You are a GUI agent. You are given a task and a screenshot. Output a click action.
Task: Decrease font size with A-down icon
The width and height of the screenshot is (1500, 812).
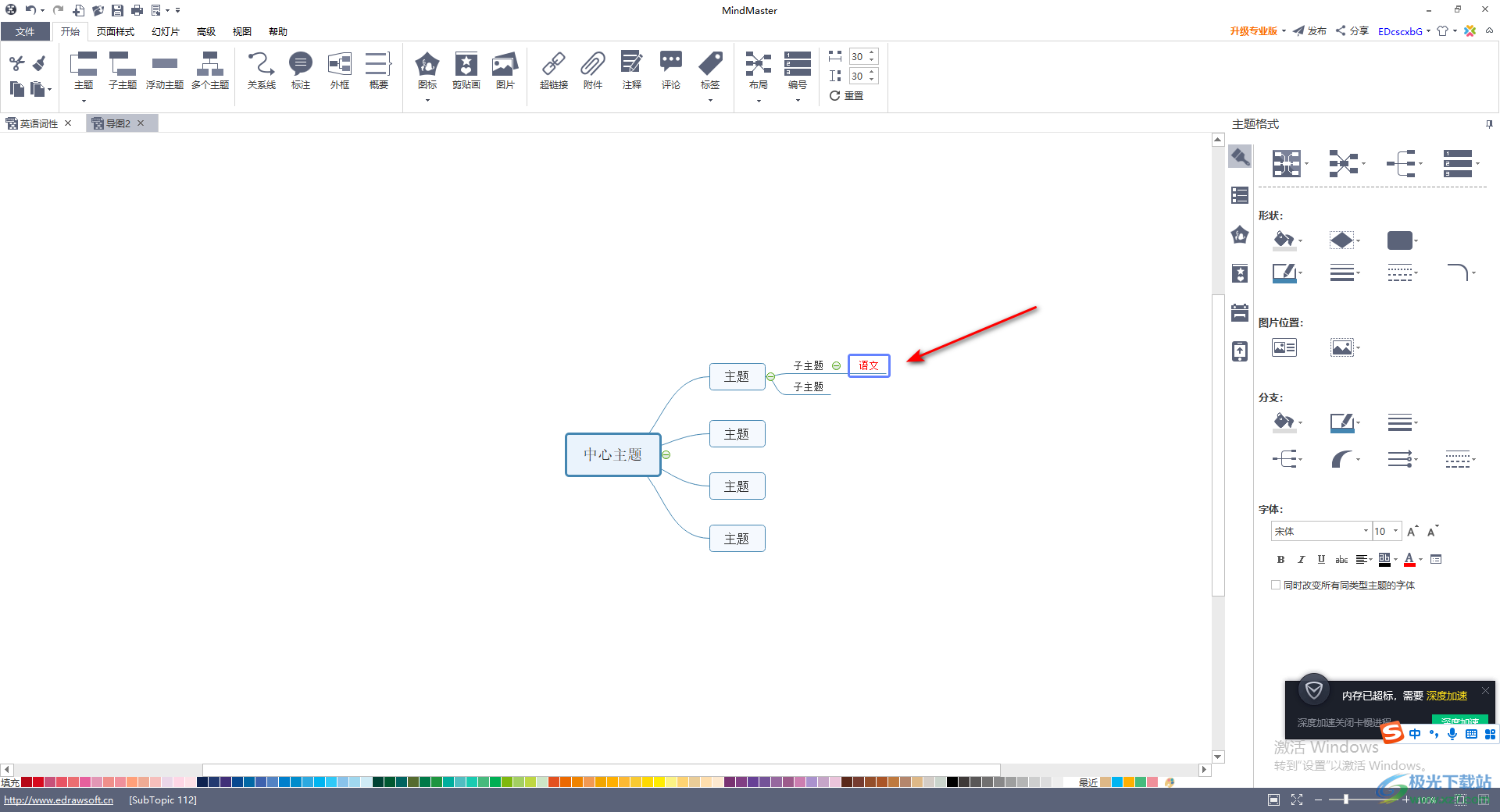(1433, 532)
